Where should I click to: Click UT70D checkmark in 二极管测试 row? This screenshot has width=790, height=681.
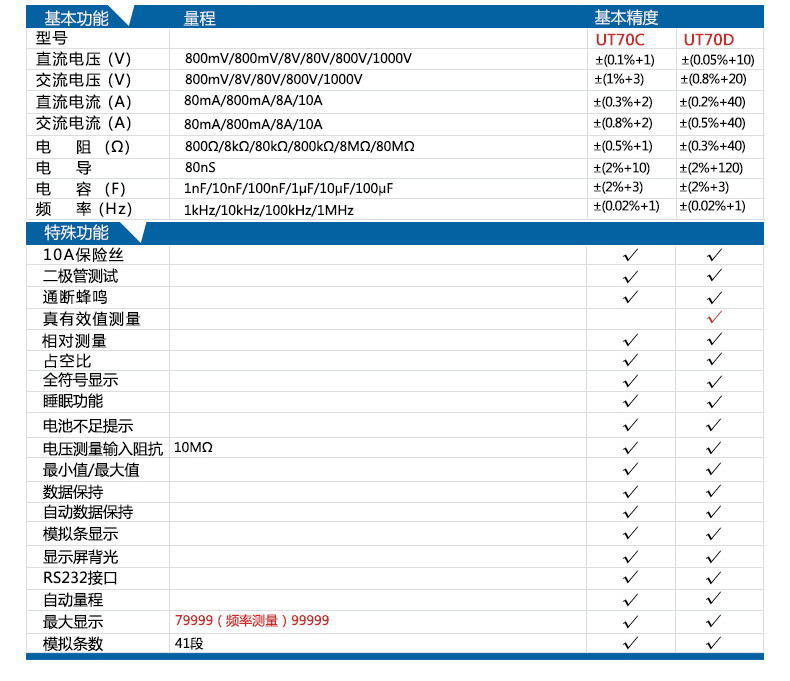(x=714, y=276)
